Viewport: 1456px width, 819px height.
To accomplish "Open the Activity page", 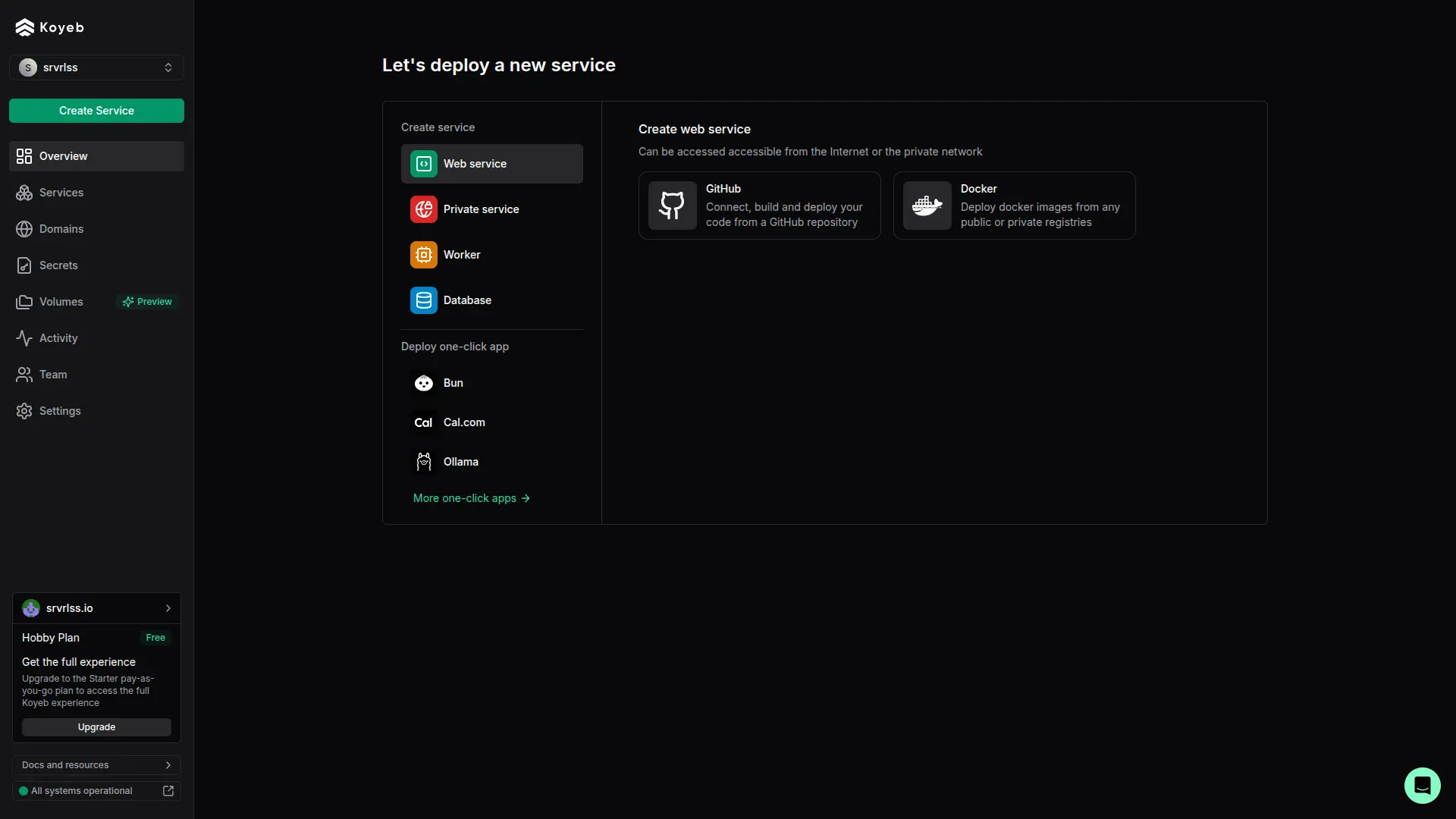I will (x=96, y=338).
